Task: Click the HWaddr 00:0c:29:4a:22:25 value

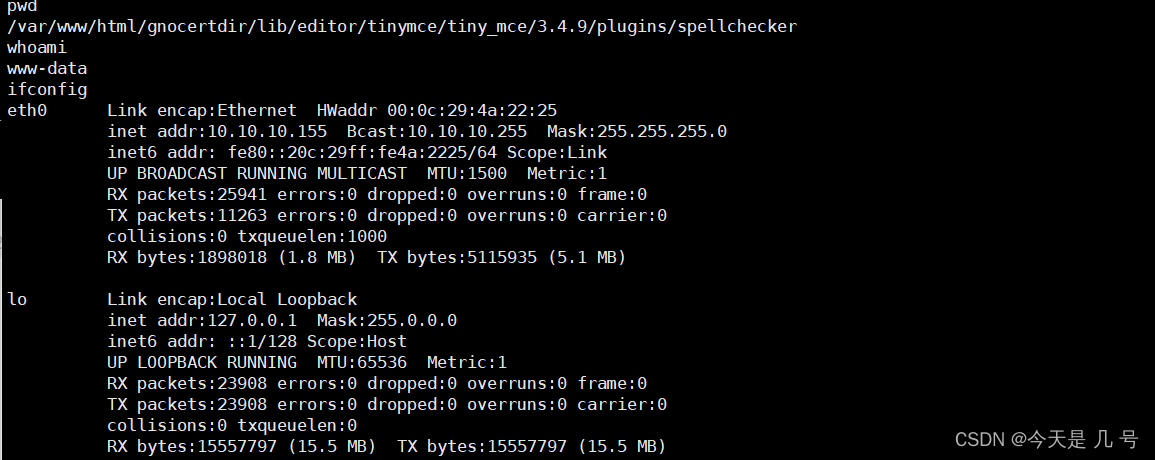Action: pyautogui.click(x=437, y=111)
